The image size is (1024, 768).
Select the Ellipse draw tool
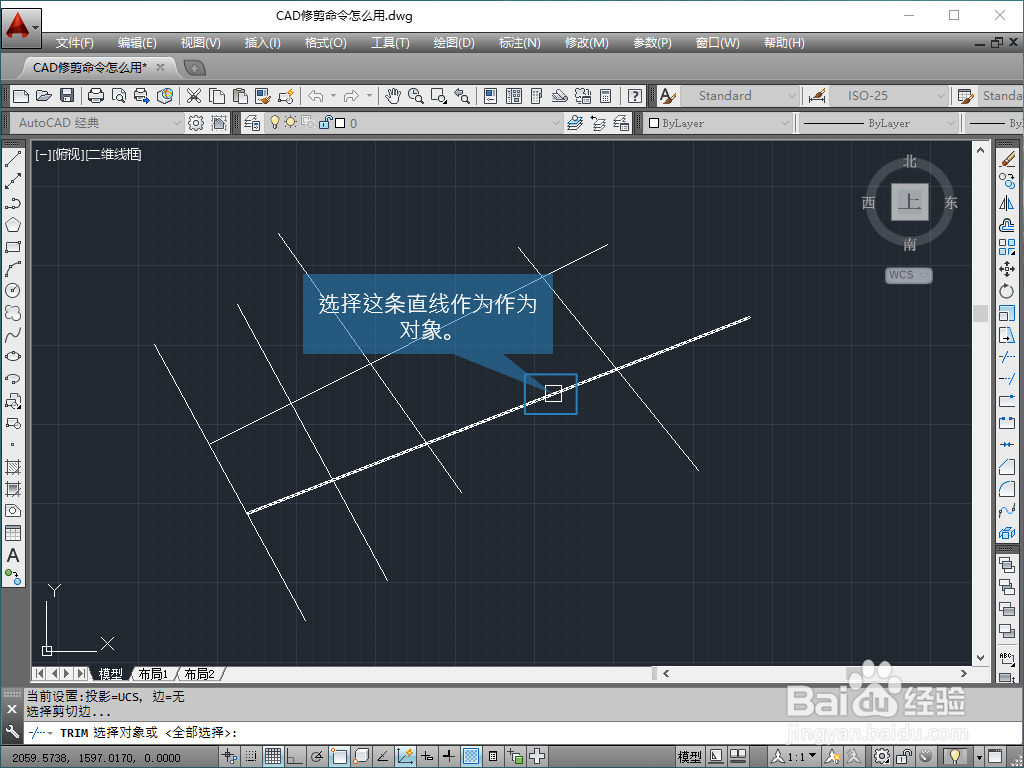13,357
